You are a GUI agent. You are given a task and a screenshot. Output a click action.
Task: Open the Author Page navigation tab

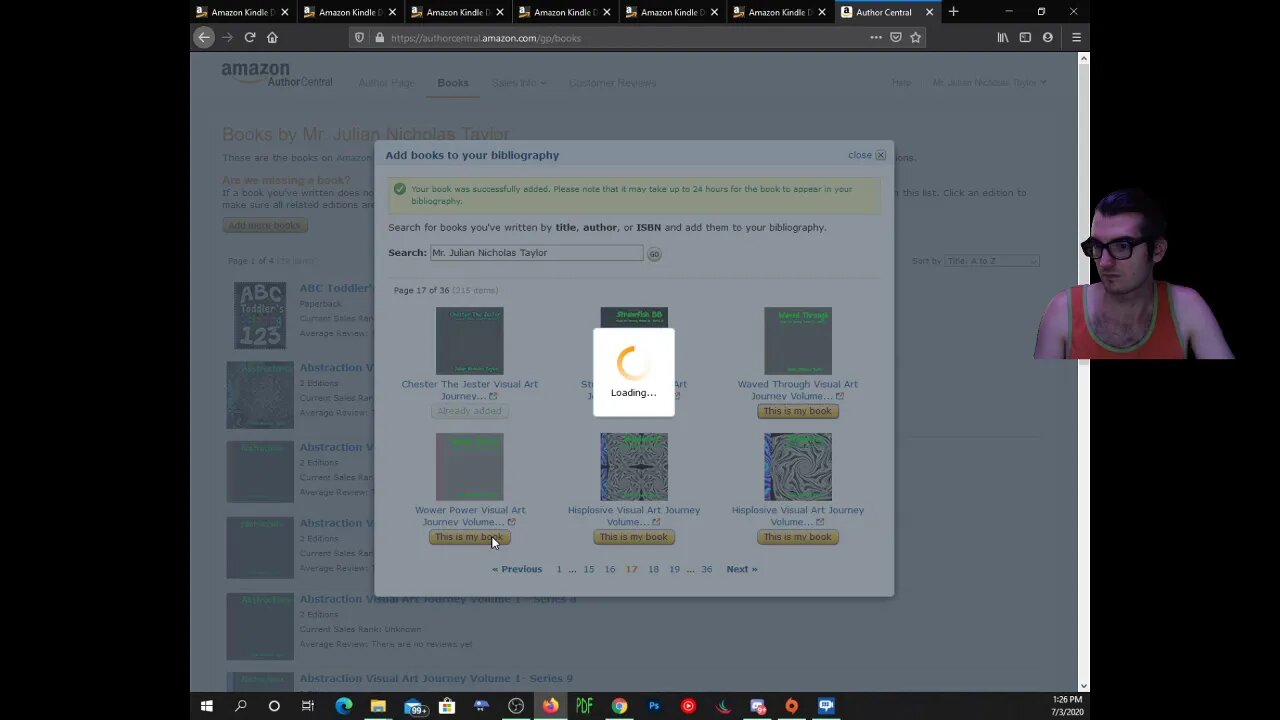[x=386, y=83]
